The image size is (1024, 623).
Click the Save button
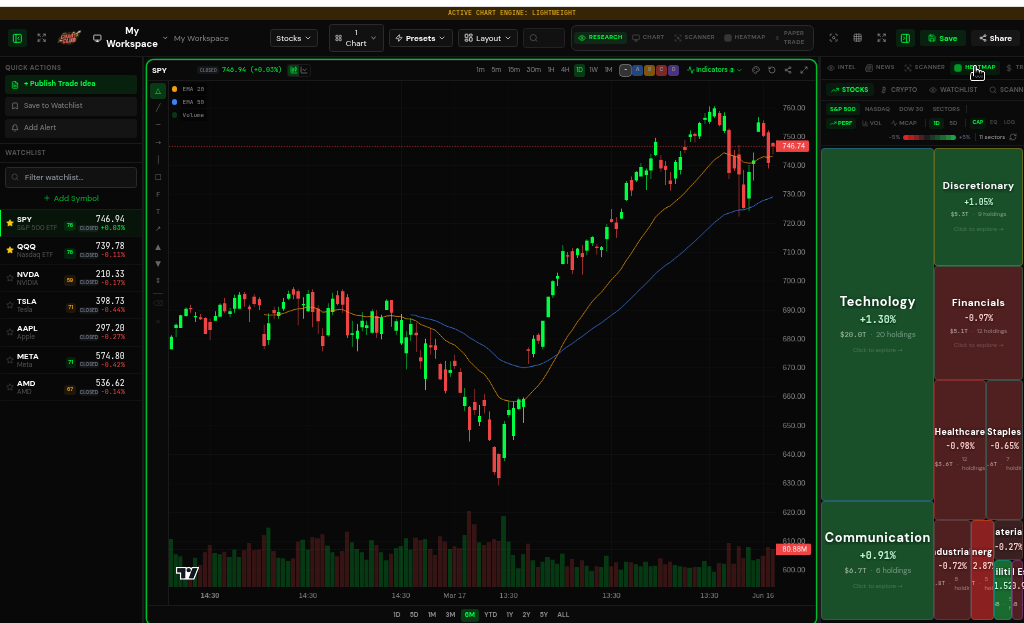coord(942,39)
